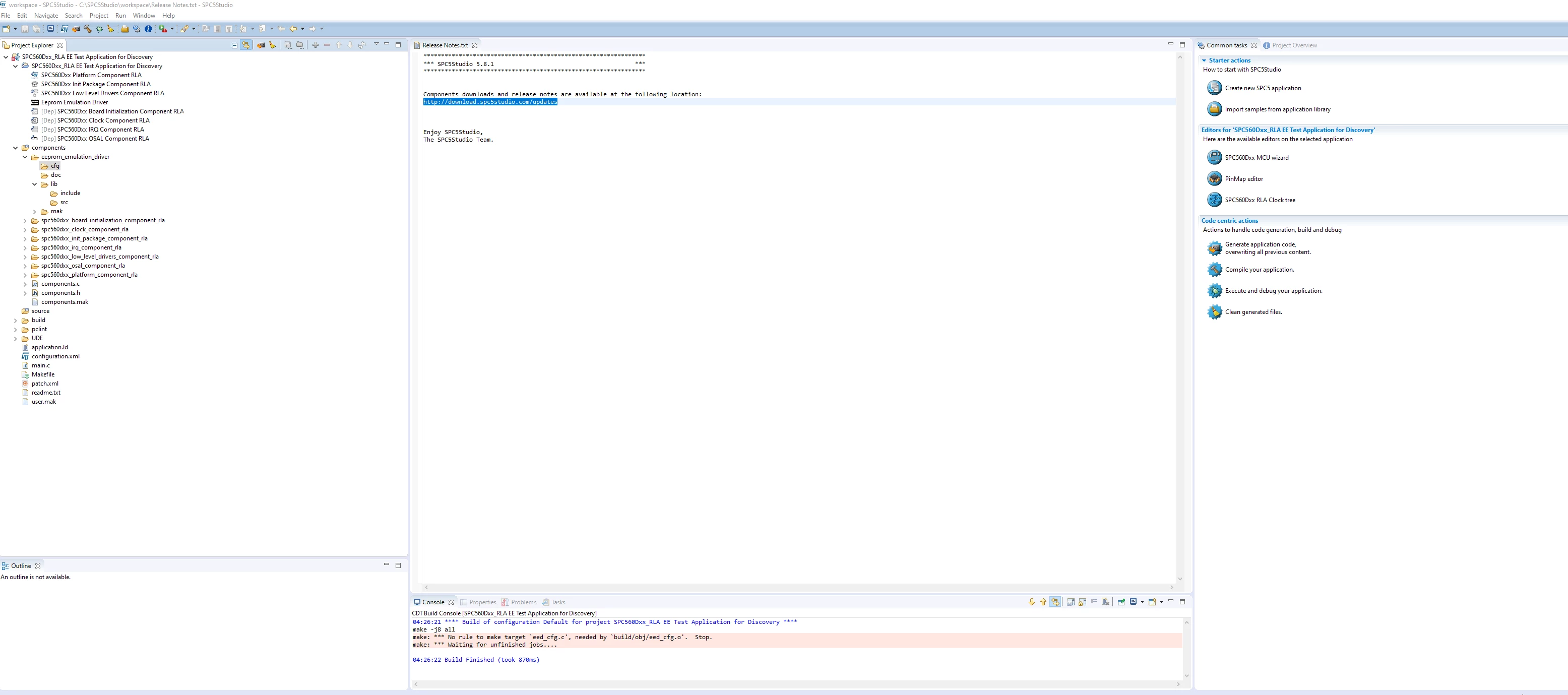1568x695 pixels.
Task: Open the Navigate menu
Action: (x=46, y=16)
